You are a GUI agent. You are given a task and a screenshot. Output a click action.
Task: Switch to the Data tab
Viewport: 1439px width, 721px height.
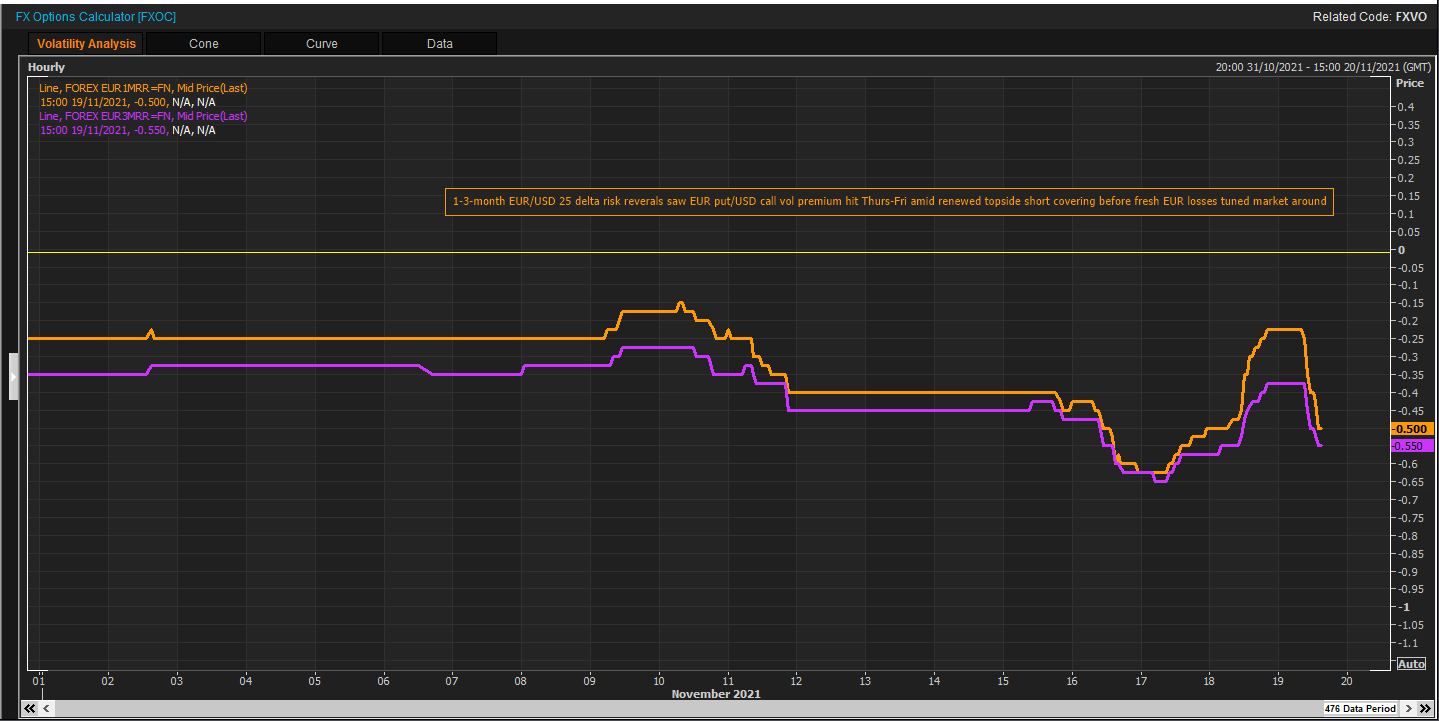(438, 43)
